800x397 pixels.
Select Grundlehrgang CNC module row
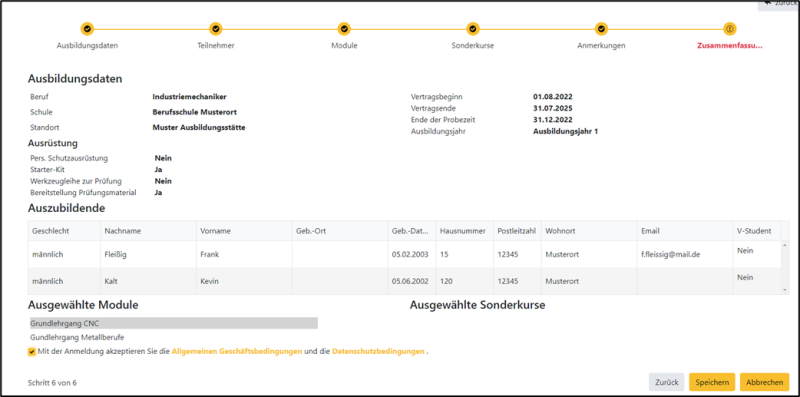coord(173,323)
